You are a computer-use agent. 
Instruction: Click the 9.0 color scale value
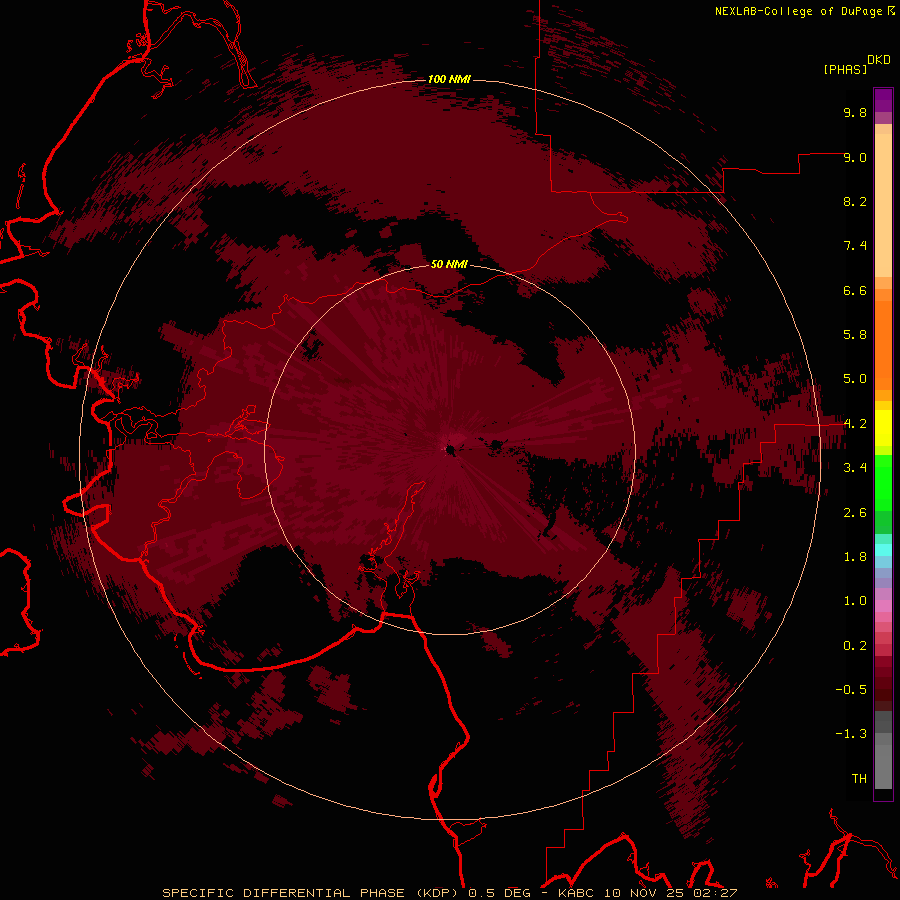tap(855, 157)
